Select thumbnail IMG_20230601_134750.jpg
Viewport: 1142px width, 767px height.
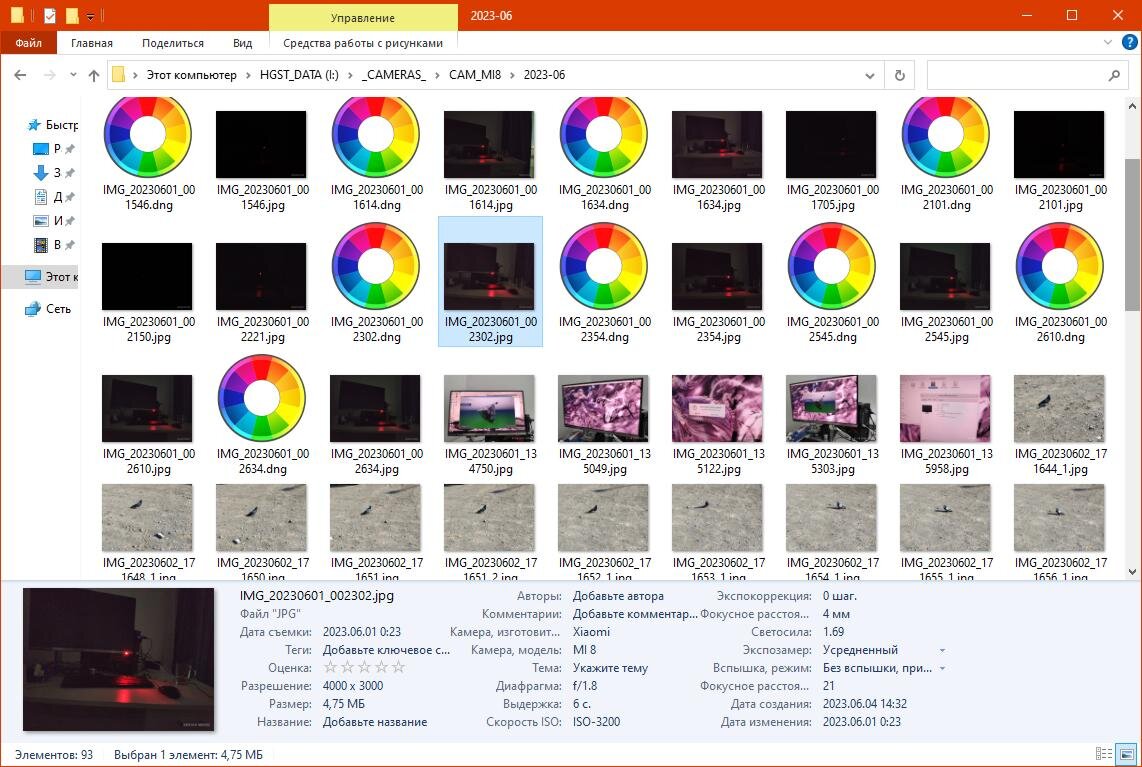click(x=489, y=409)
